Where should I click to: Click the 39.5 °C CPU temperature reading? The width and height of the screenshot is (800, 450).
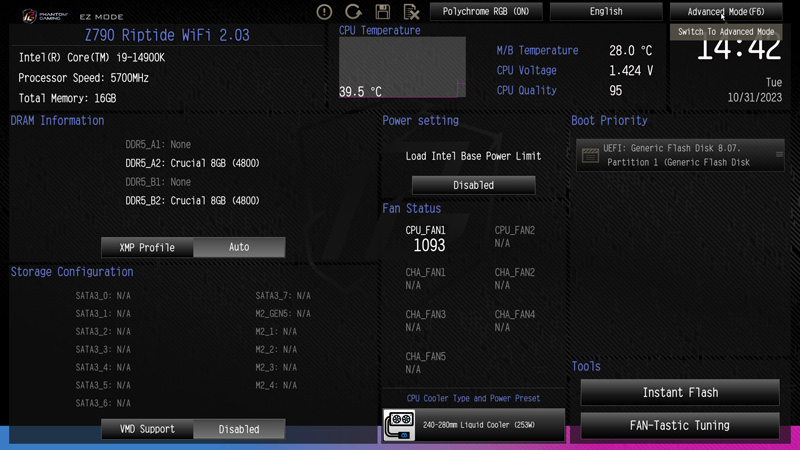tap(360, 92)
